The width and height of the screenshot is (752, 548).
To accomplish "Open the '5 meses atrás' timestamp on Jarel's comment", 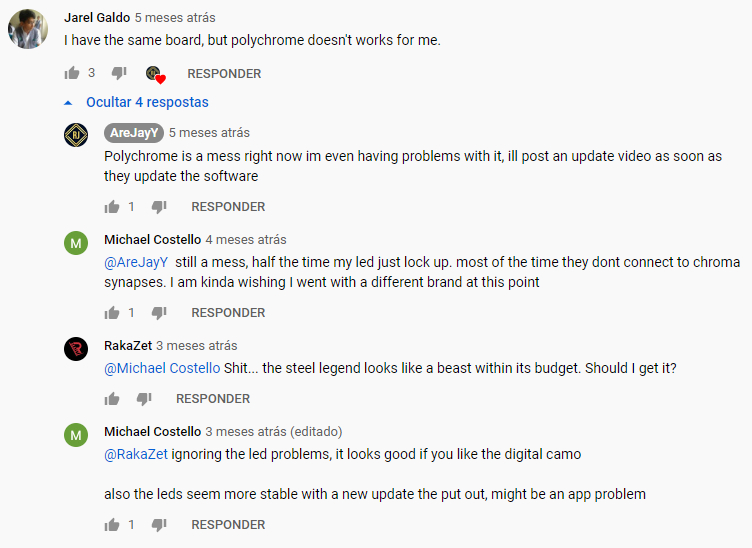I will tap(175, 18).
